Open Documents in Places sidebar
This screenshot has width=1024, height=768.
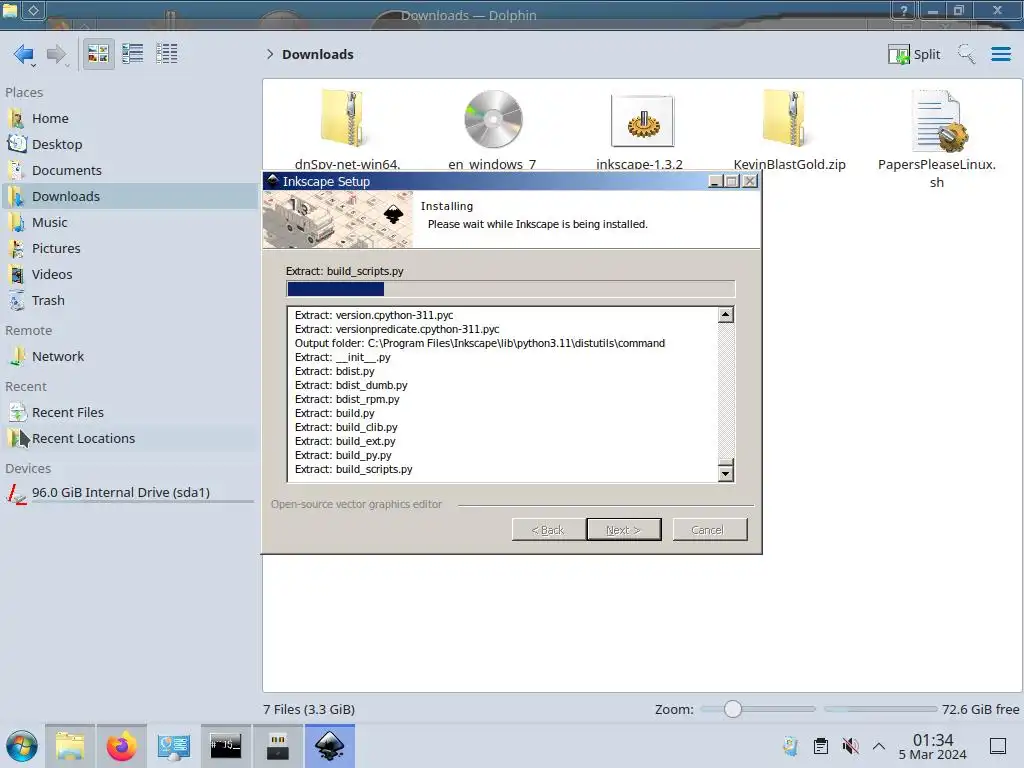131,170
